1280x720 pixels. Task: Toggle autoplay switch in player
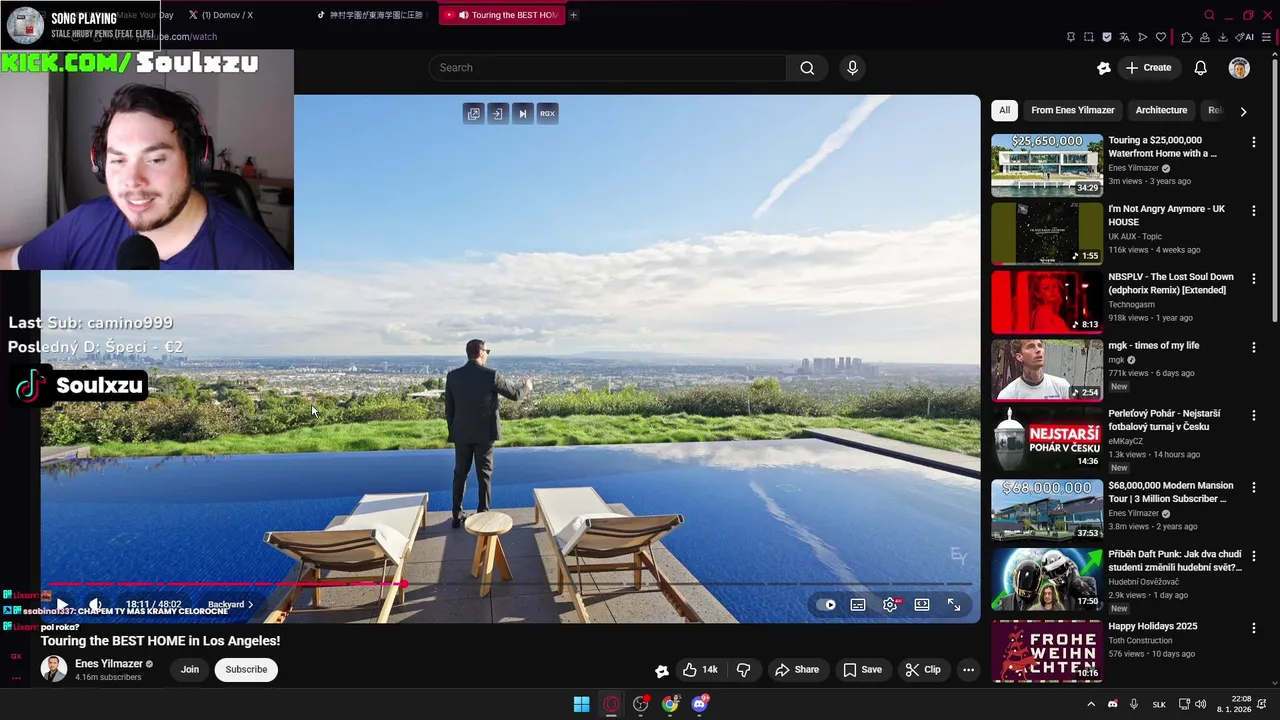(827, 605)
